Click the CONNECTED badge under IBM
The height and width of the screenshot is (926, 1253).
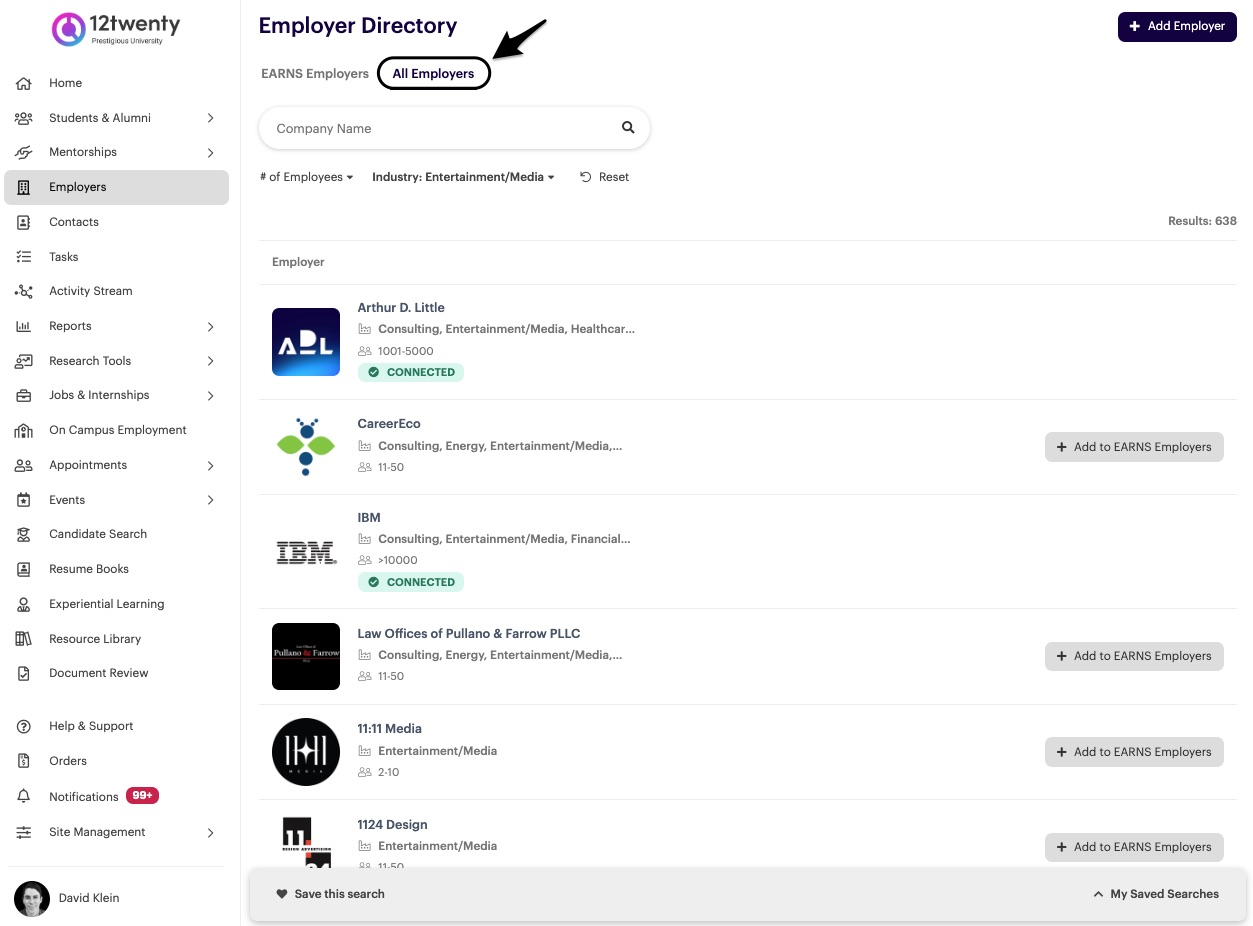point(411,582)
